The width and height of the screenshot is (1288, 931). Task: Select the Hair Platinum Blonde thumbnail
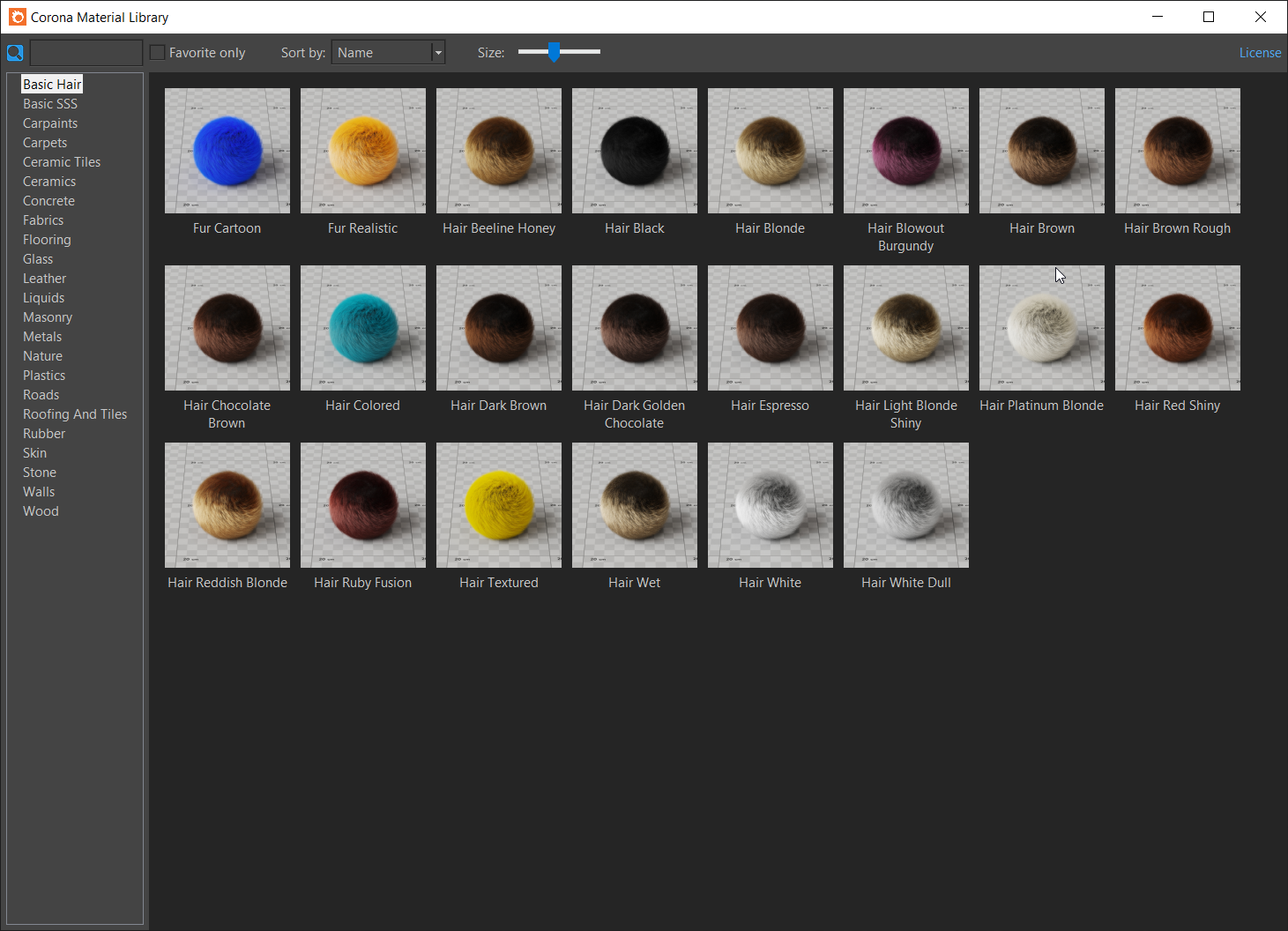point(1042,328)
